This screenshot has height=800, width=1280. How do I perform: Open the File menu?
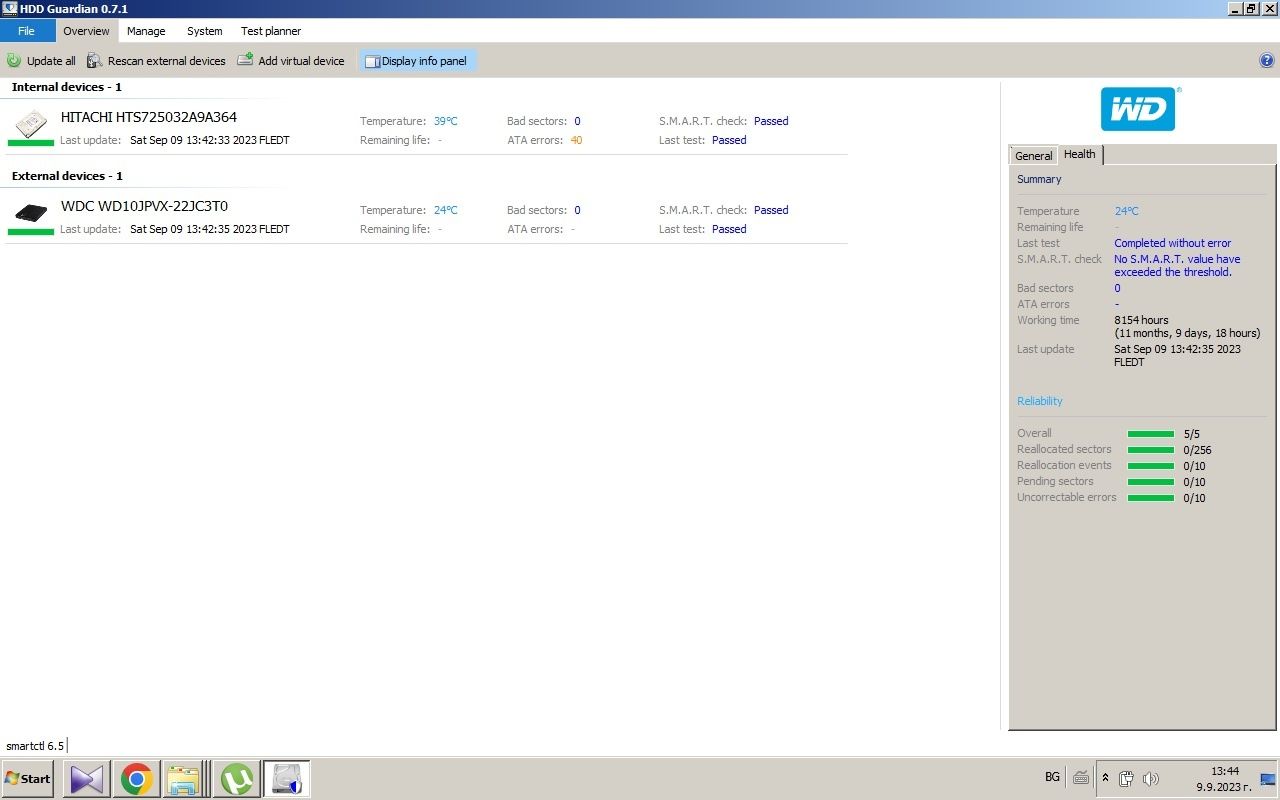click(x=27, y=31)
